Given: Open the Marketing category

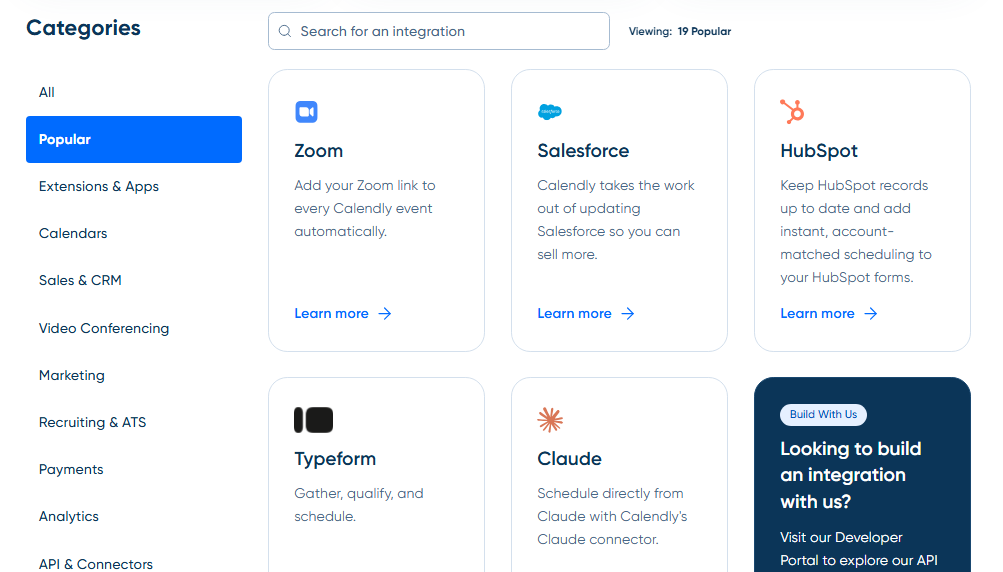Looking at the screenshot, I should click(x=134, y=376).
